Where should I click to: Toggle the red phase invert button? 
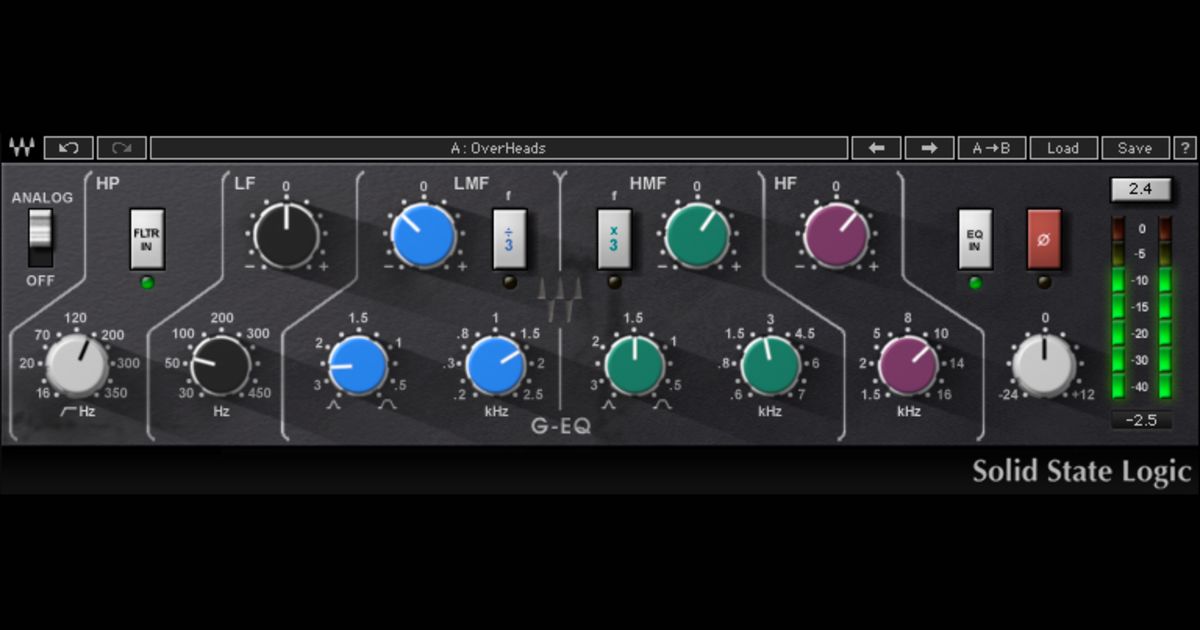(1044, 239)
